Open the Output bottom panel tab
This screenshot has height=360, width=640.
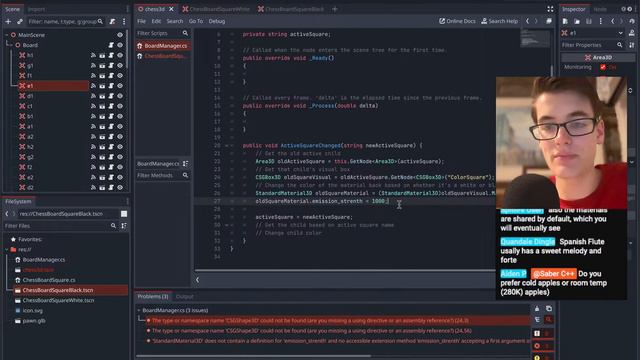pos(184,297)
